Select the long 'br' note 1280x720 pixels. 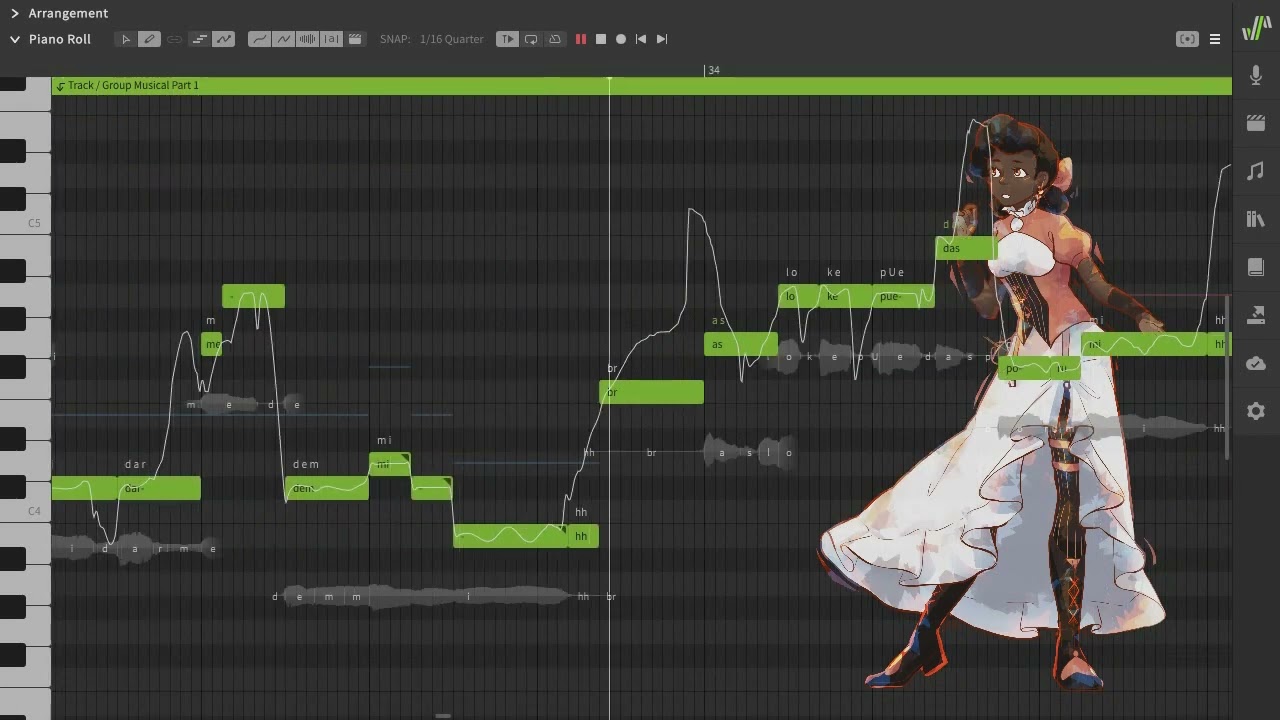click(651, 392)
